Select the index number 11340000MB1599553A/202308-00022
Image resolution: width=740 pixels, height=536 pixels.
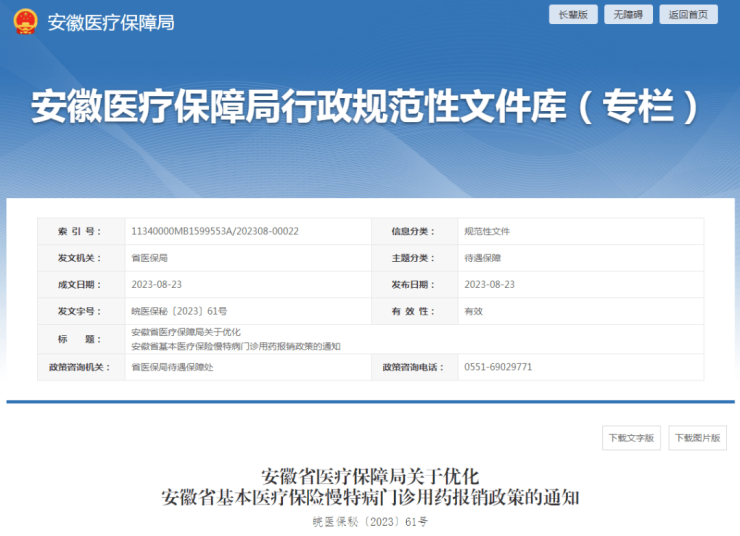pos(215,231)
